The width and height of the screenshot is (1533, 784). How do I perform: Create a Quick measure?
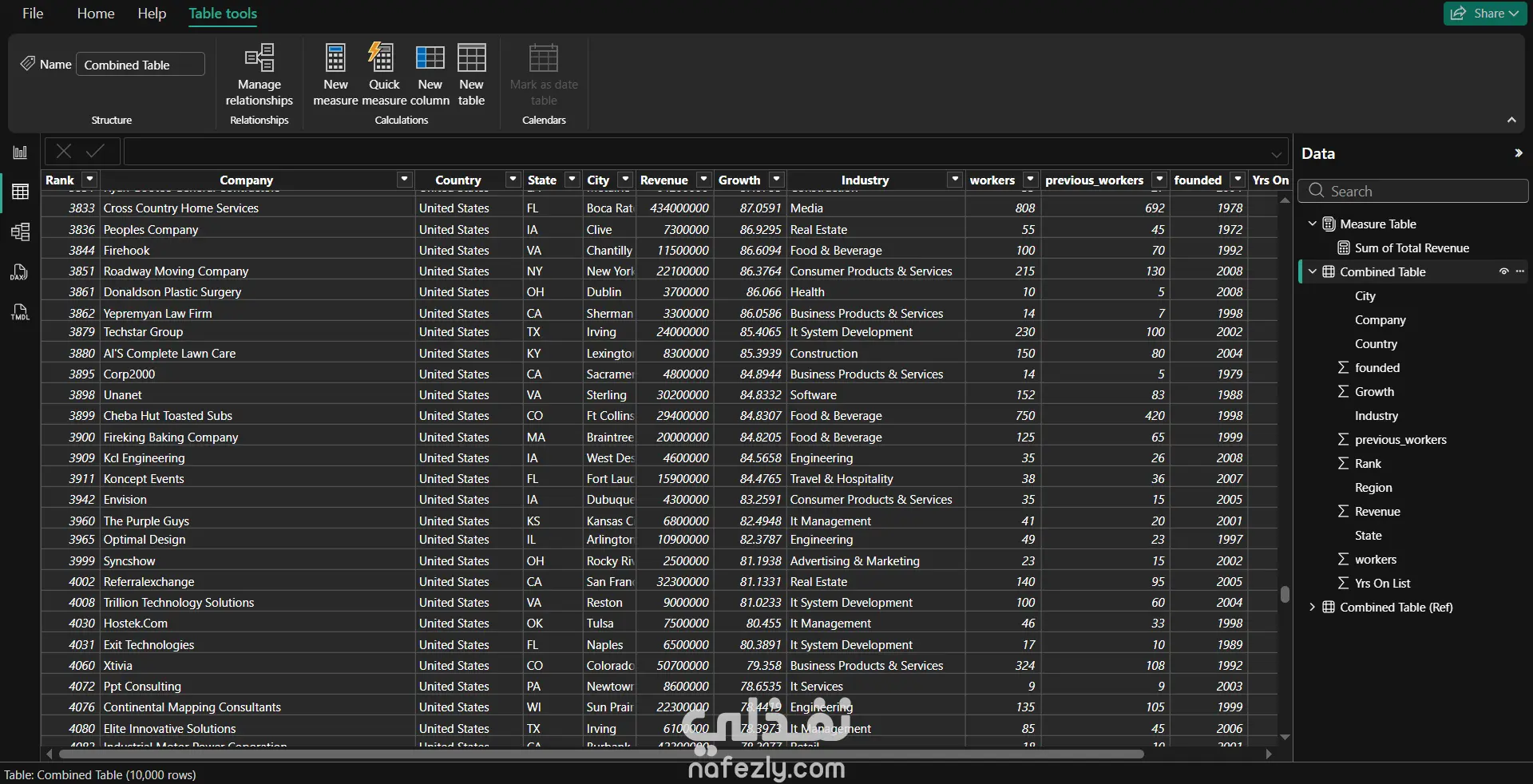tap(384, 75)
